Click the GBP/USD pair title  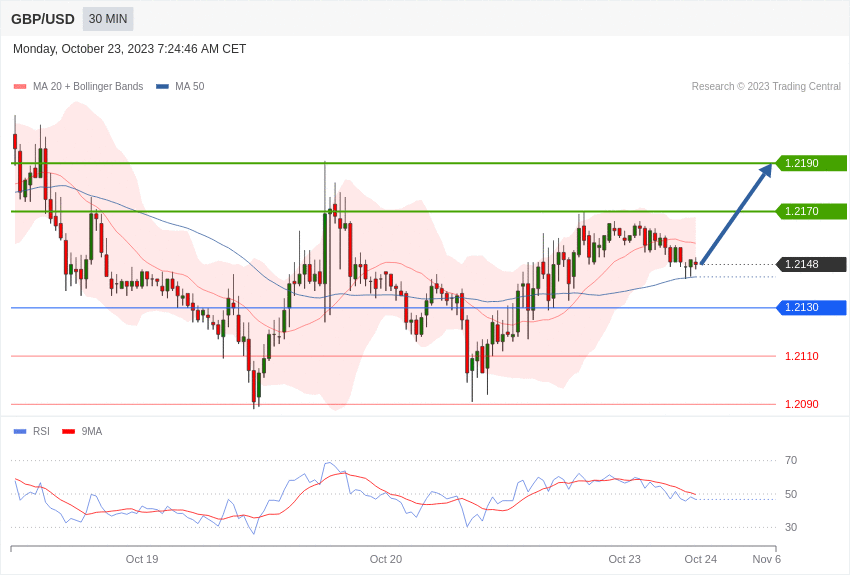point(43,19)
